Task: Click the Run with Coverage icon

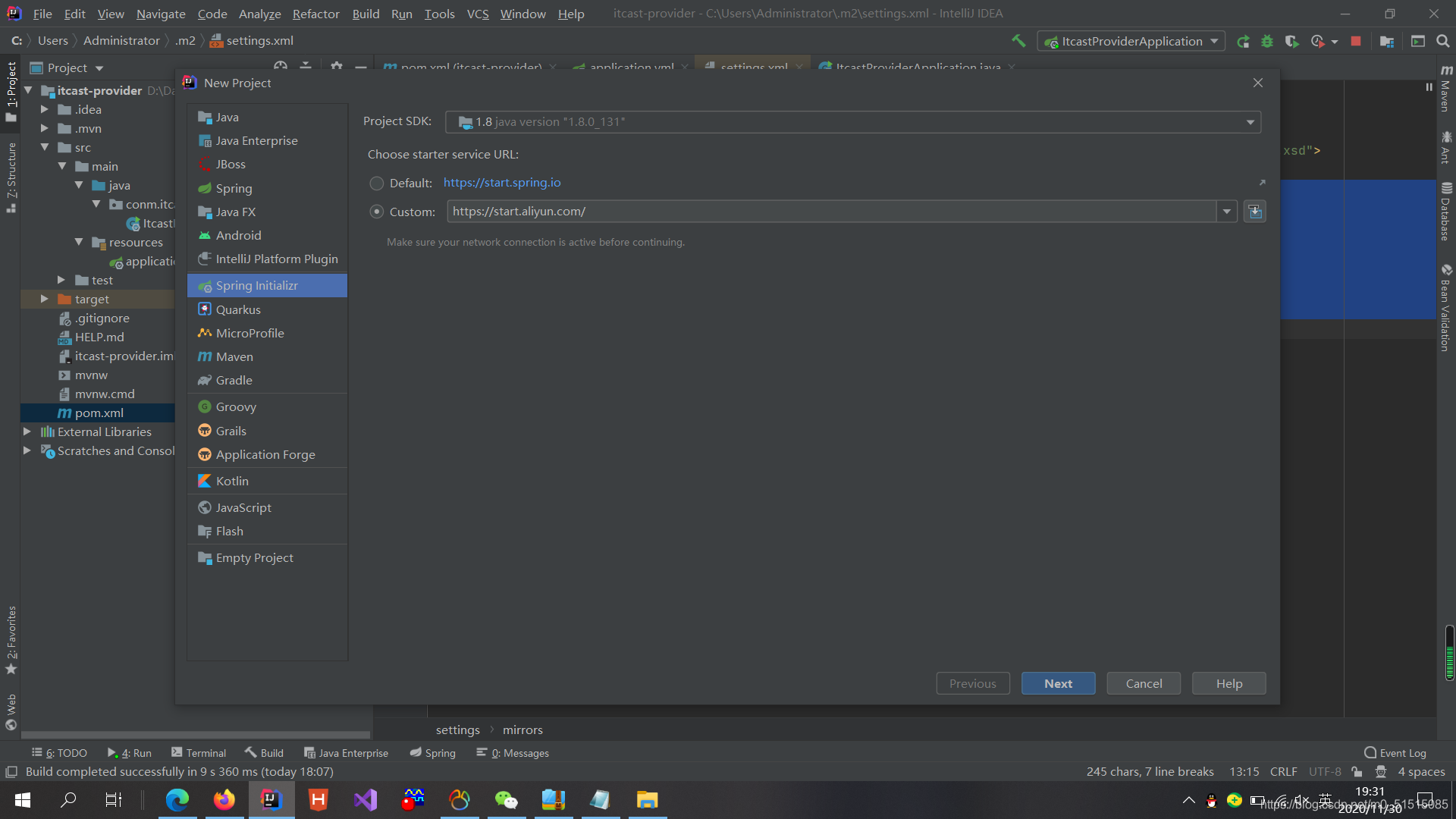Action: pyautogui.click(x=1292, y=42)
